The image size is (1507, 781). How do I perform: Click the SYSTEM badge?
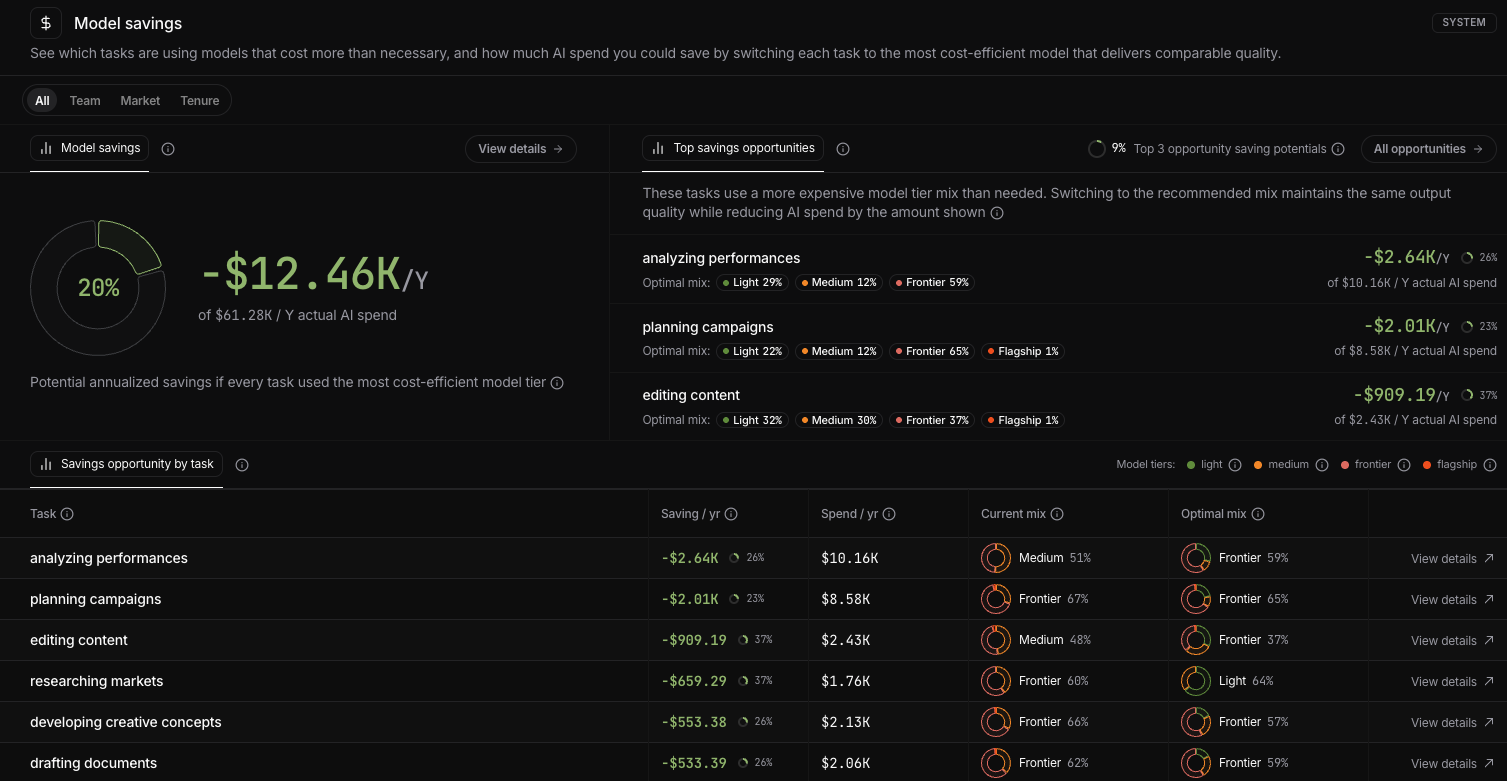pyautogui.click(x=1464, y=22)
